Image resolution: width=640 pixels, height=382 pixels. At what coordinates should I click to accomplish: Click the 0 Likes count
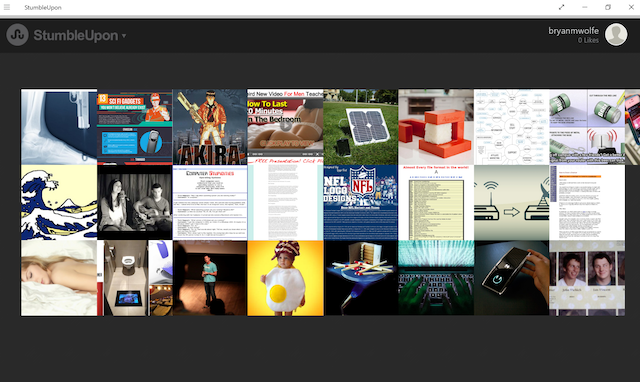(588, 40)
